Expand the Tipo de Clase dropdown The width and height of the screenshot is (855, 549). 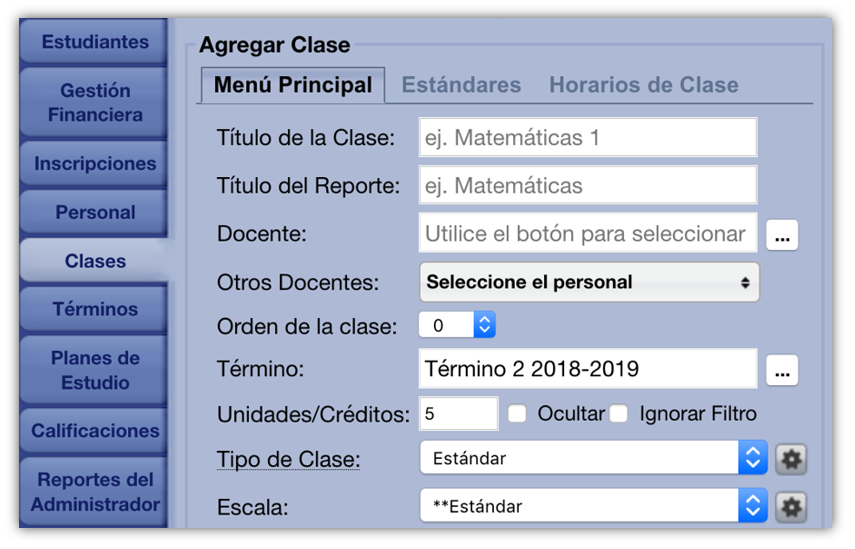point(593,459)
